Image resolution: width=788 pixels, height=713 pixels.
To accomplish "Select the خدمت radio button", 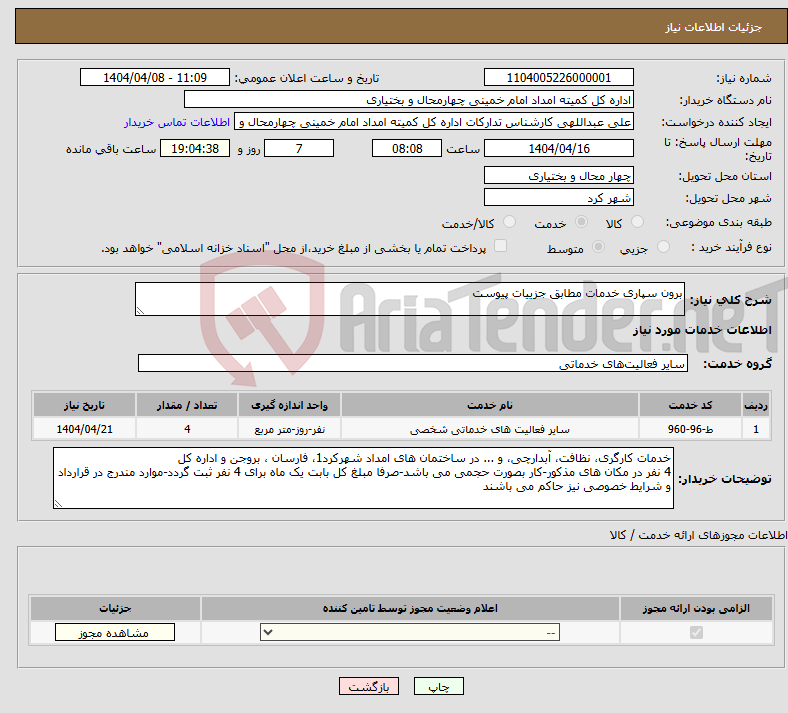I will pyautogui.click(x=581, y=222).
